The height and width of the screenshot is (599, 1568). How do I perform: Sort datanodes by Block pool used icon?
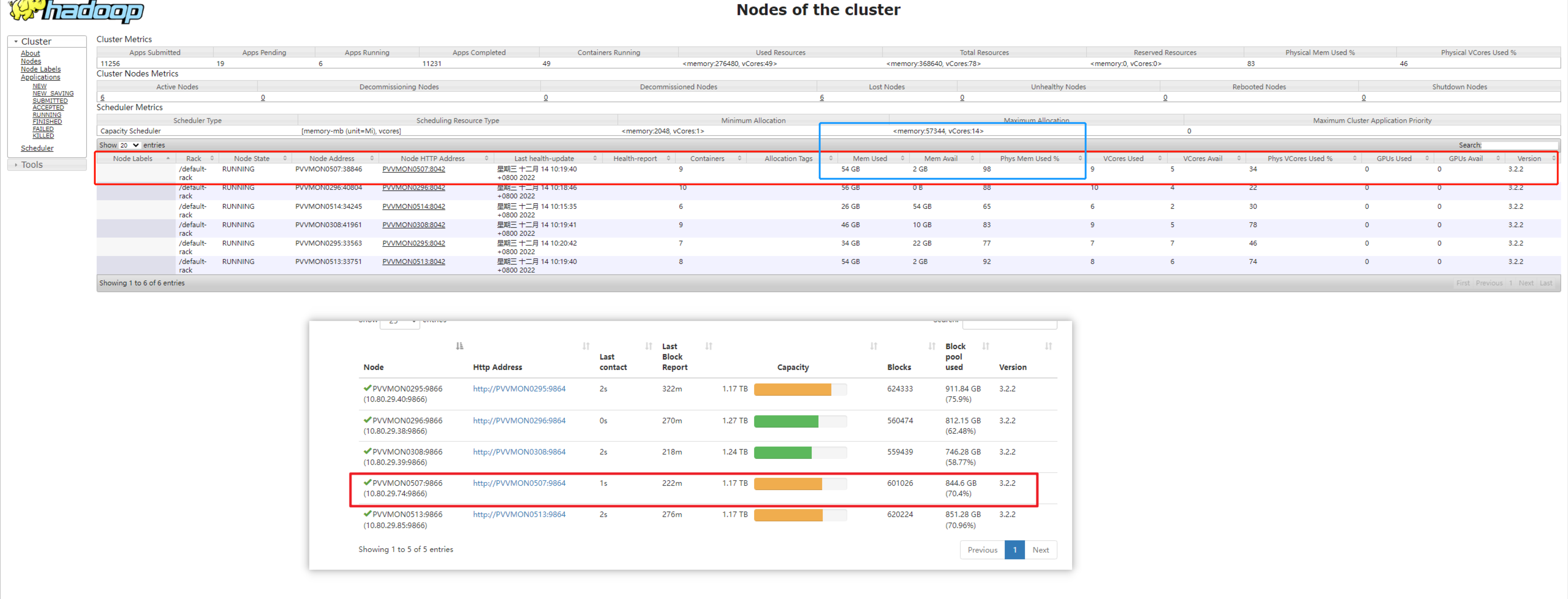[x=986, y=346]
